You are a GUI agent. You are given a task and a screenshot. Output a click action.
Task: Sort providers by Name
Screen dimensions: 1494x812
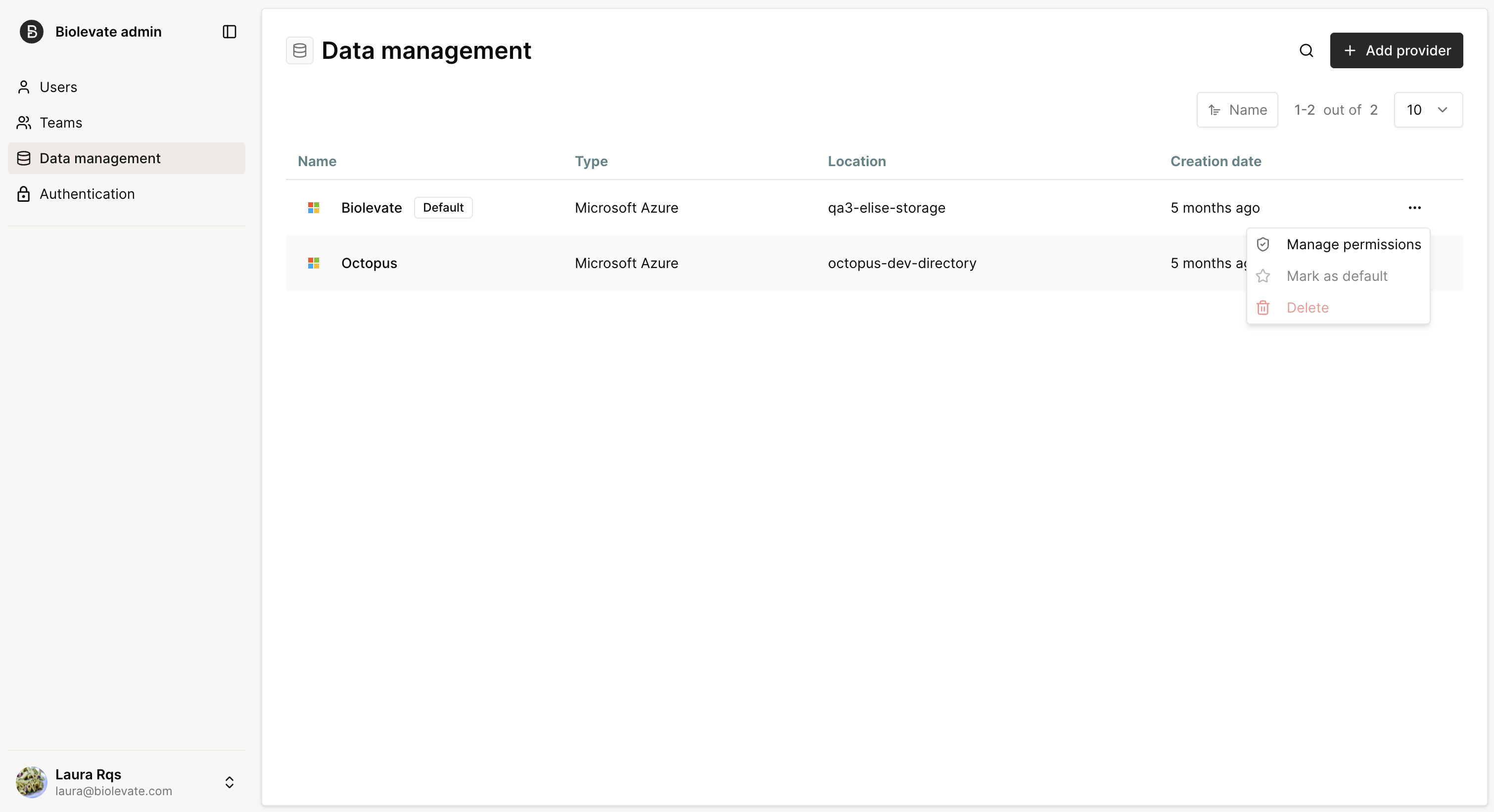coord(1237,110)
